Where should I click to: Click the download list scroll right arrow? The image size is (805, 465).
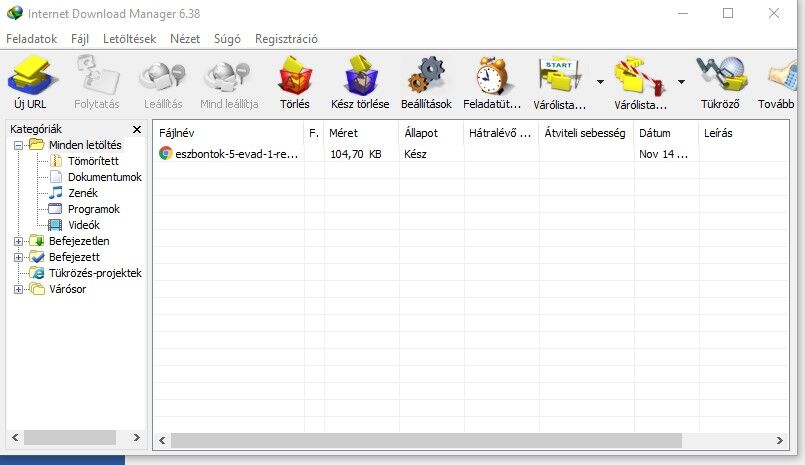click(x=780, y=440)
